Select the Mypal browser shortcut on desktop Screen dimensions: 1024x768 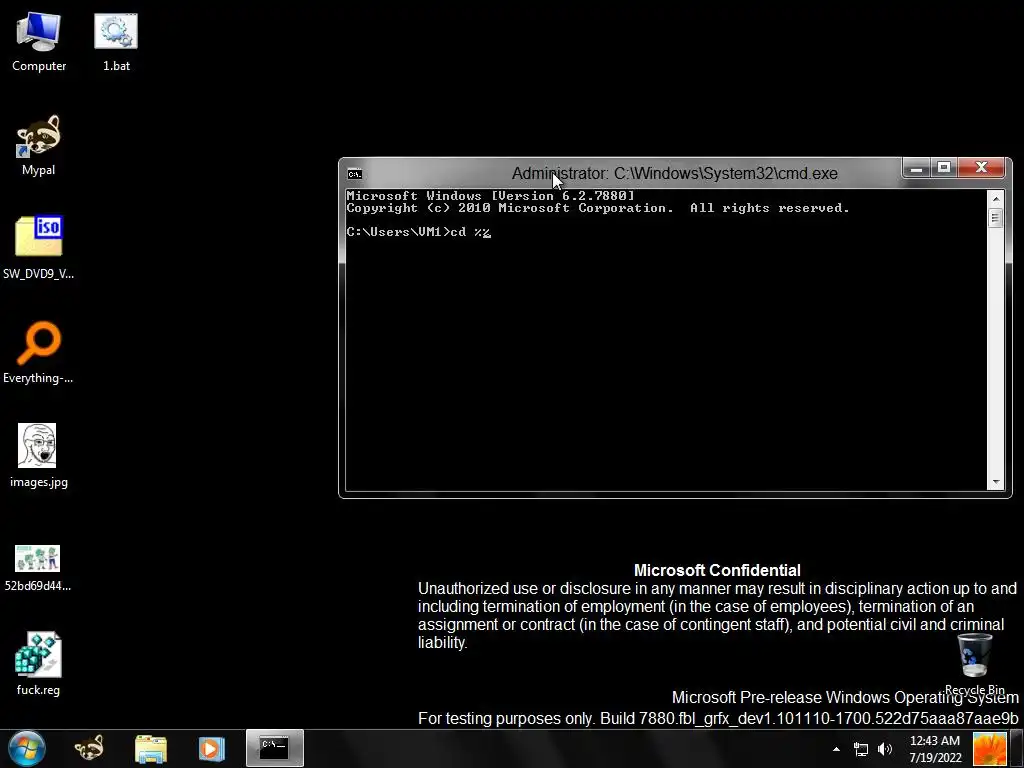[39, 146]
